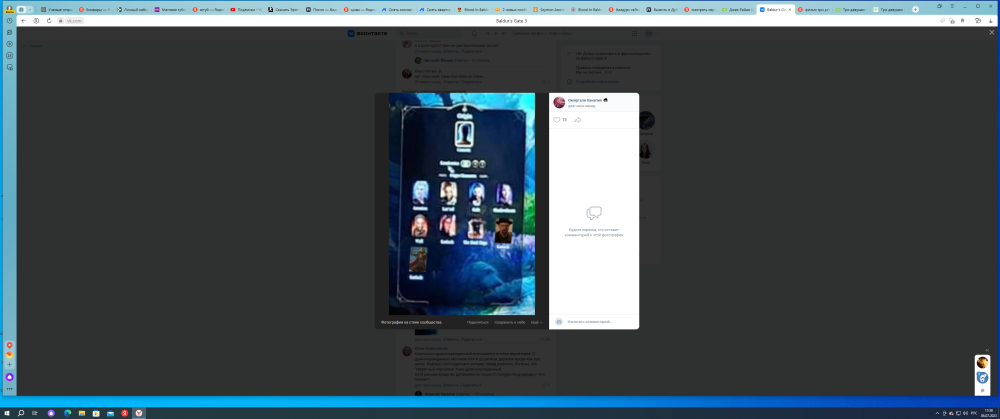Open "Фотографии на стене сообщества" album link

click(x=411, y=322)
